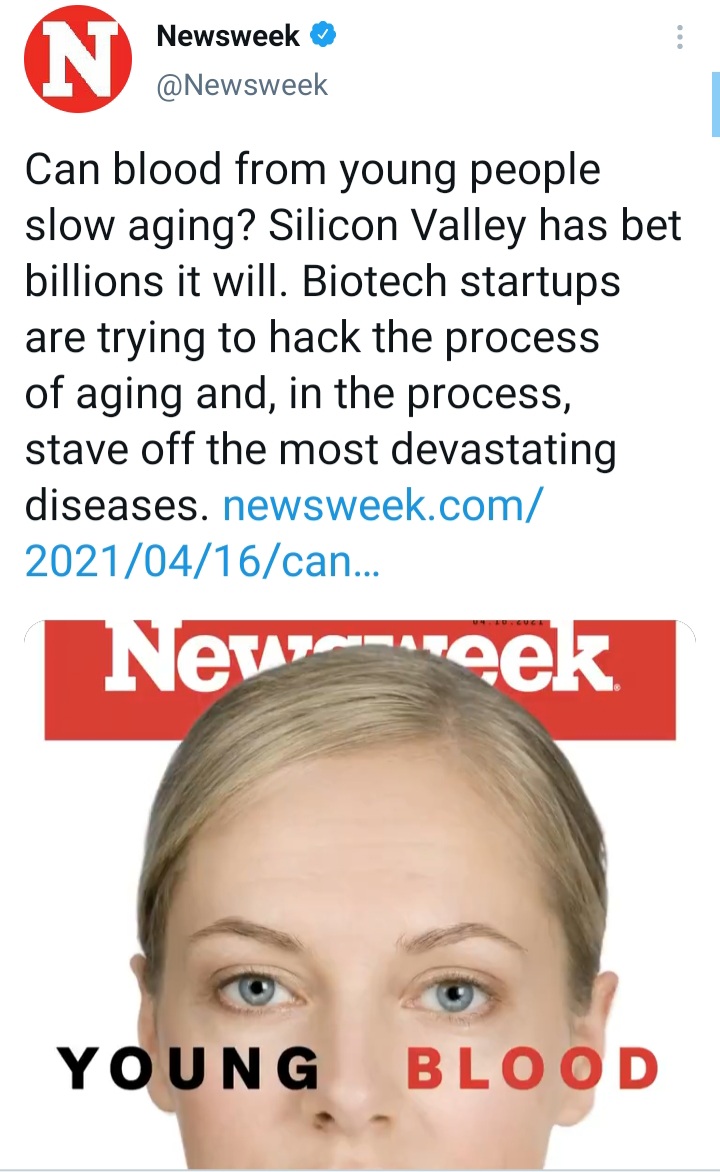Click the red BLOOD headline word
Screen dimensions: 720x1172
[x=532, y=1067]
